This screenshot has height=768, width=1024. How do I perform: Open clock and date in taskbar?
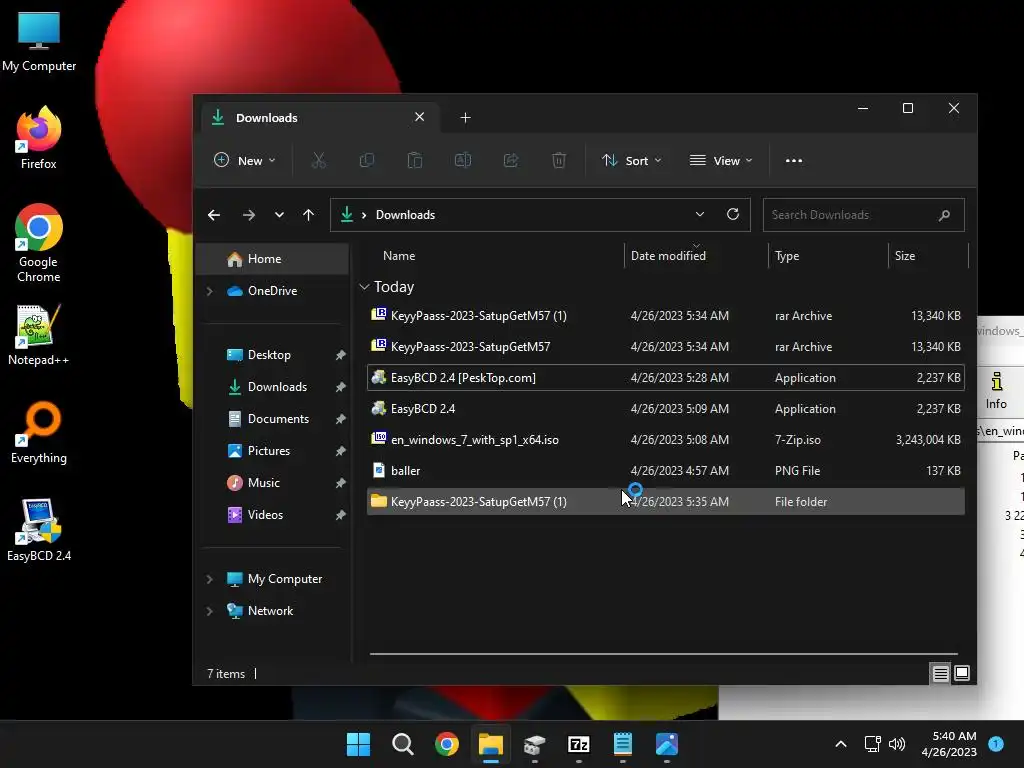coord(949,744)
